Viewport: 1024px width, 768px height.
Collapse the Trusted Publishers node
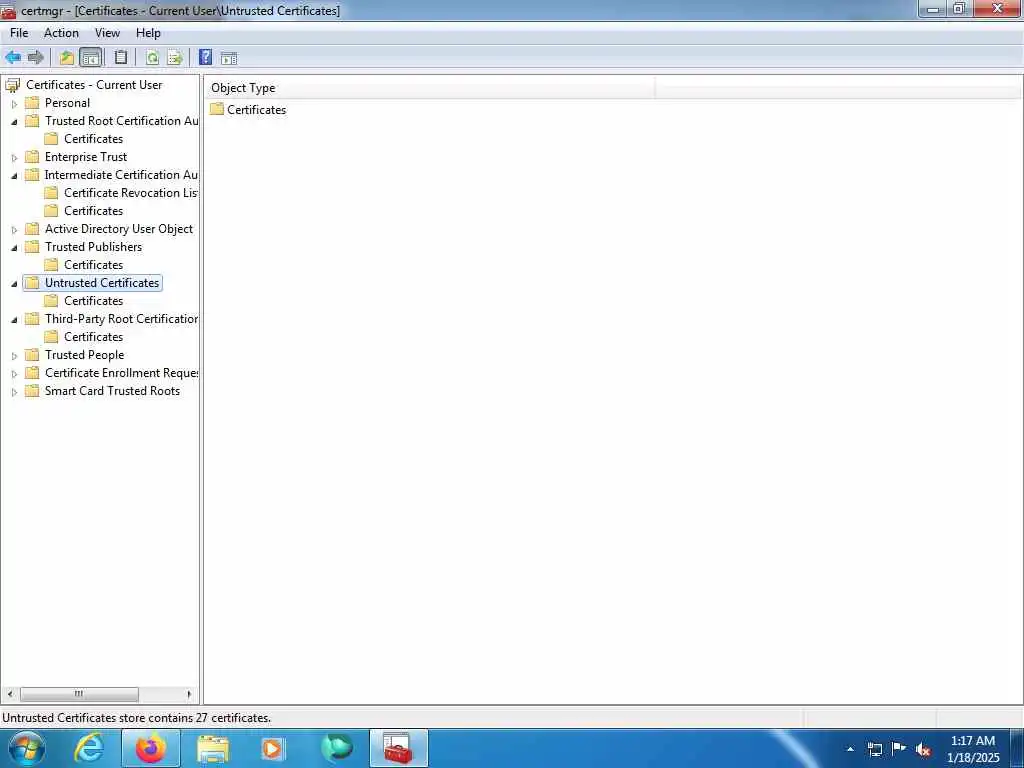(14, 248)
